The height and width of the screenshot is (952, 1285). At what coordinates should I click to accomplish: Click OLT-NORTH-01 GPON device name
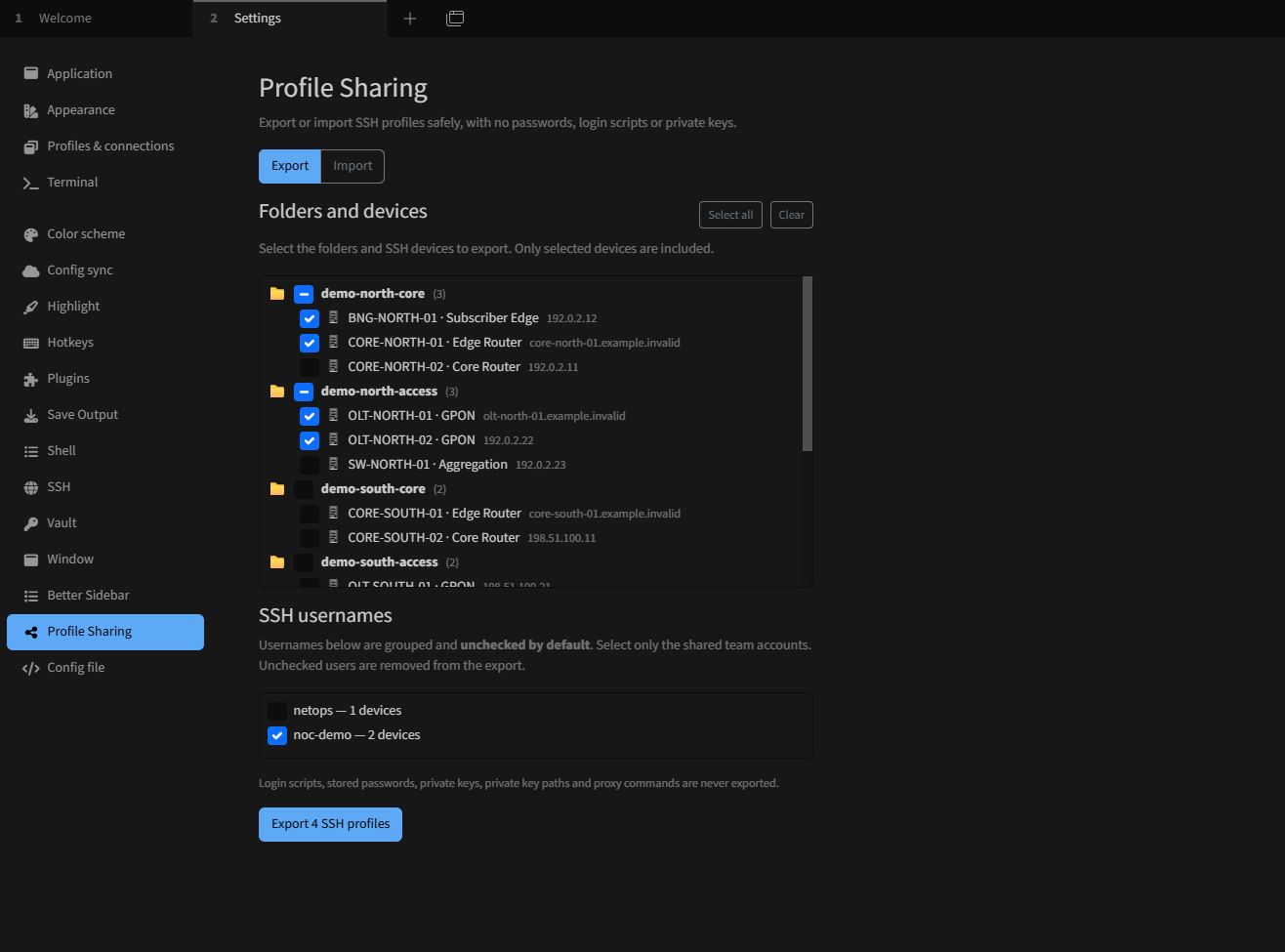(x=411, y=416)
